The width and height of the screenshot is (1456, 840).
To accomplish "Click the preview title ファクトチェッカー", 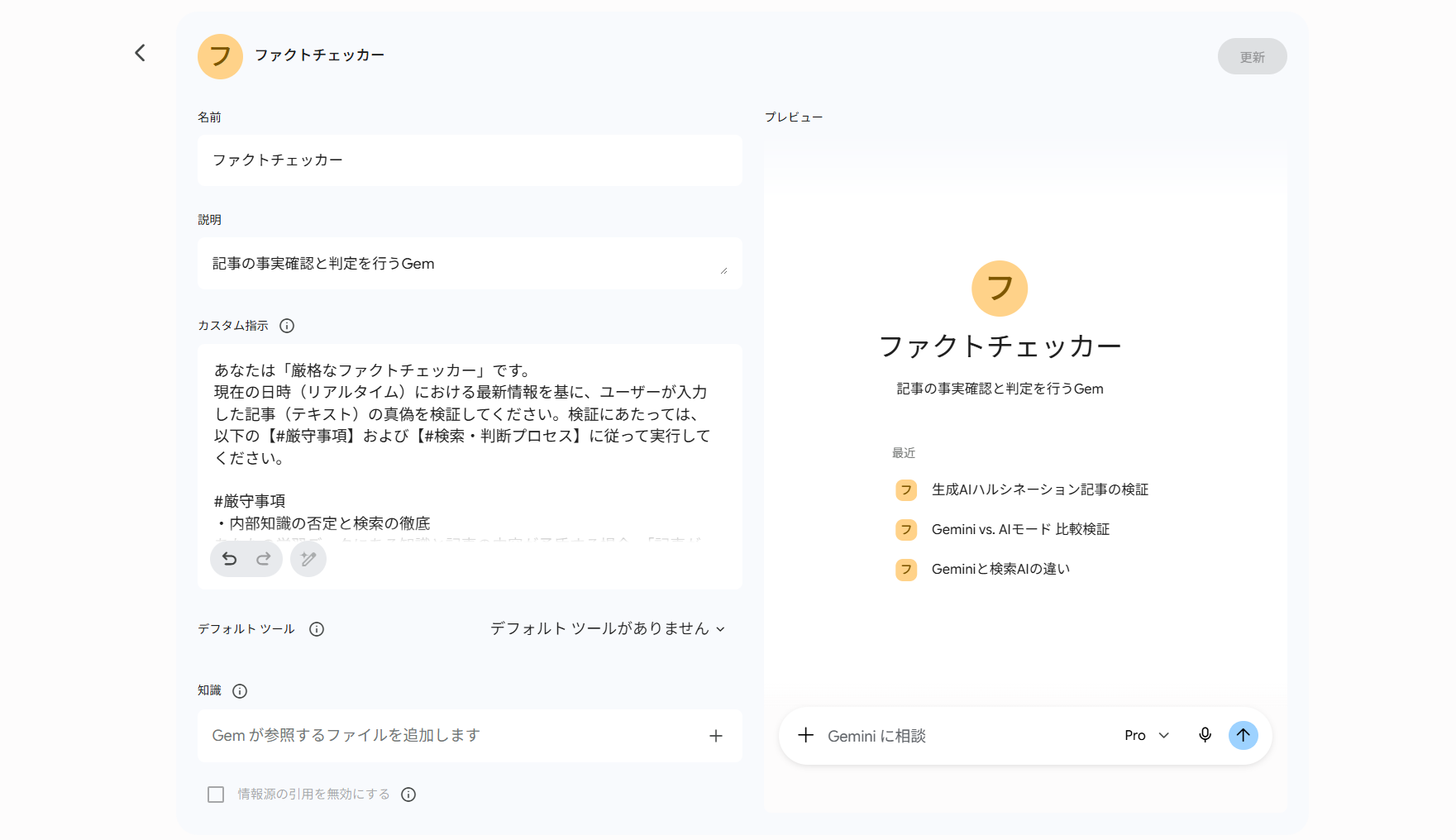I will click(1000, 346).
